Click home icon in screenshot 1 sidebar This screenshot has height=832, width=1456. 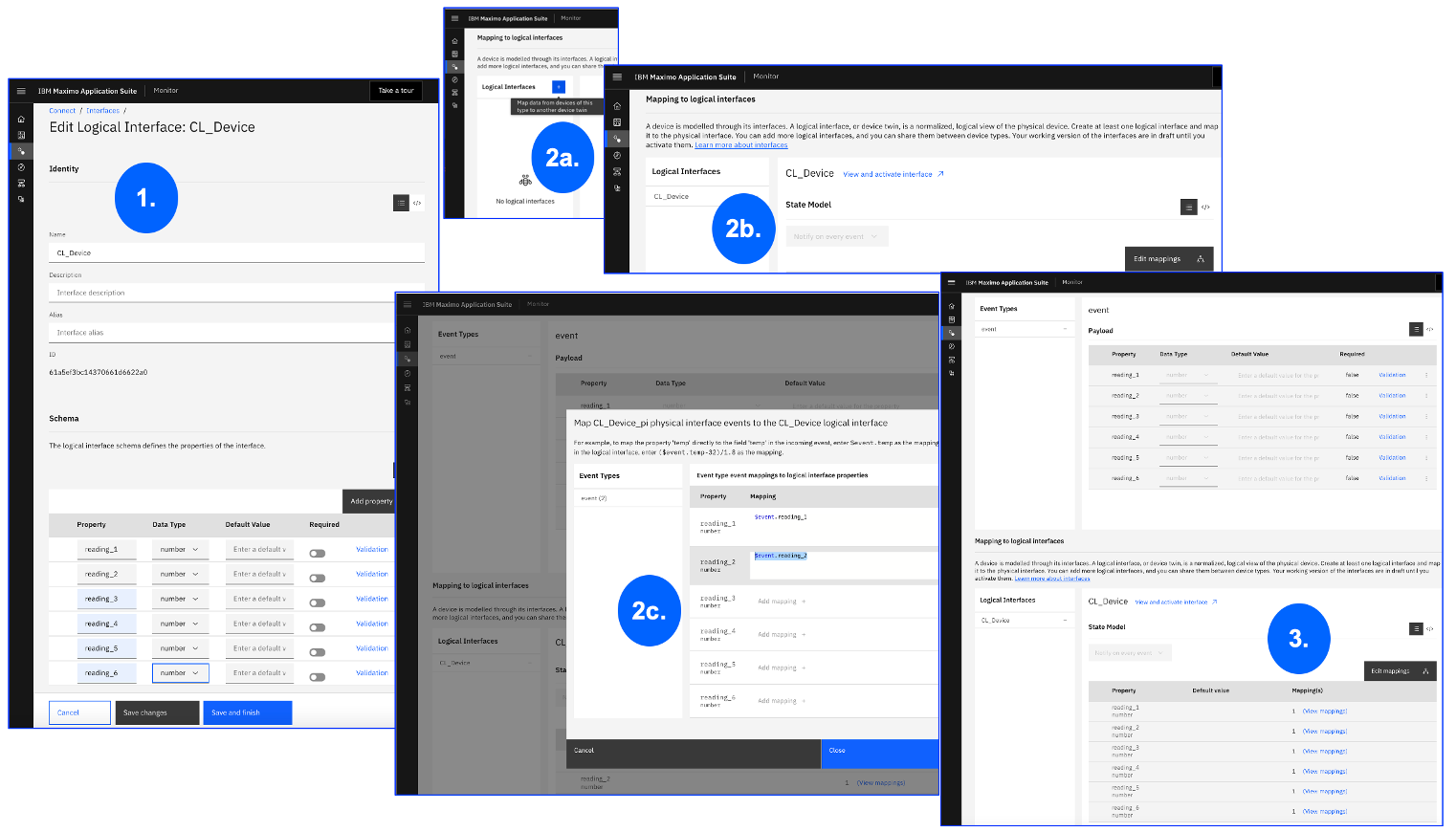pyautogui.click(x=21, y=120)
